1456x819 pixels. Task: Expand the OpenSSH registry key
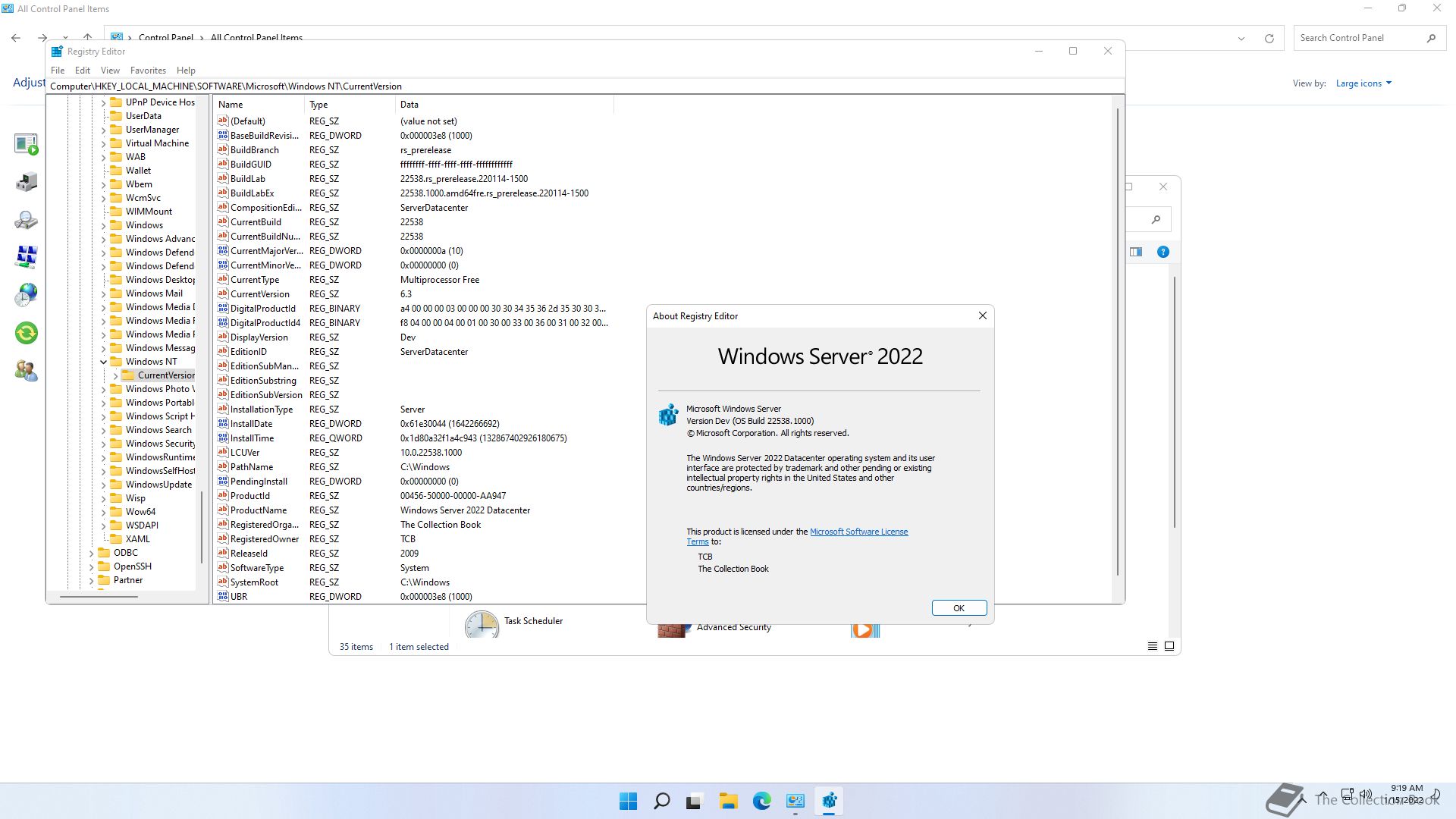click(92, 566)
